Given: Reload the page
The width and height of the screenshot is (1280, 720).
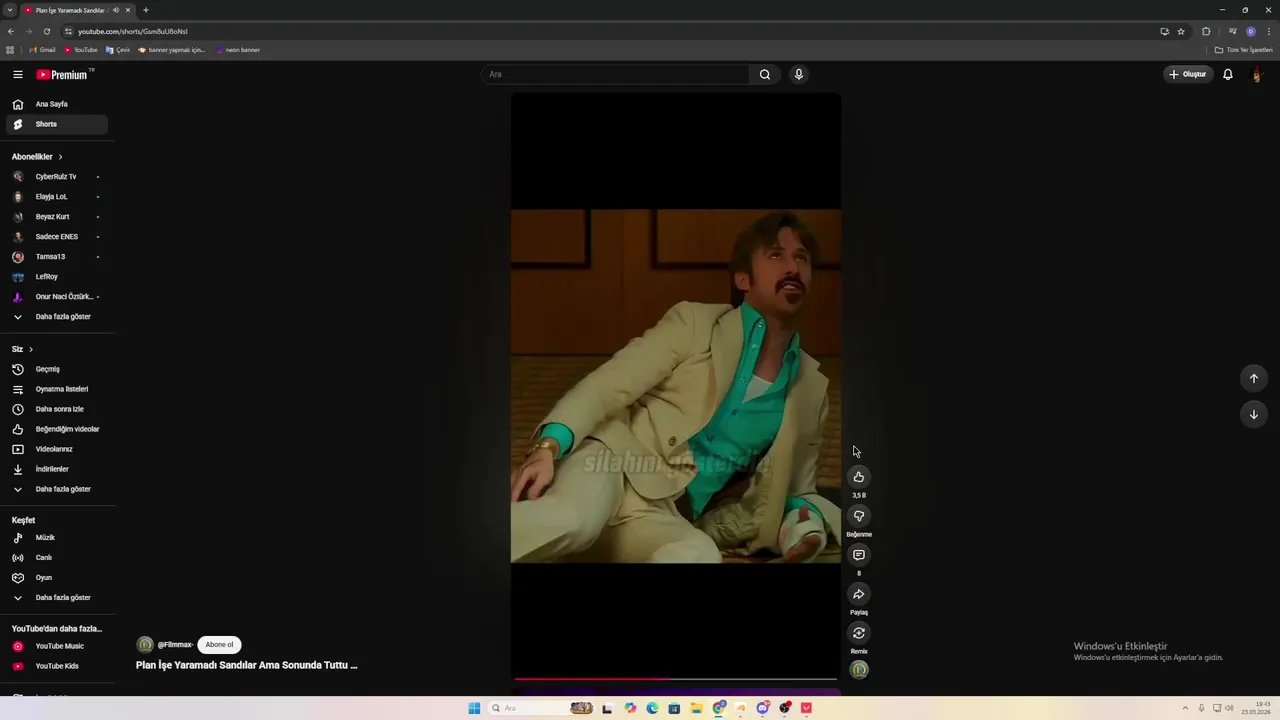Looking at the screenshot, I should coord(46,31).
